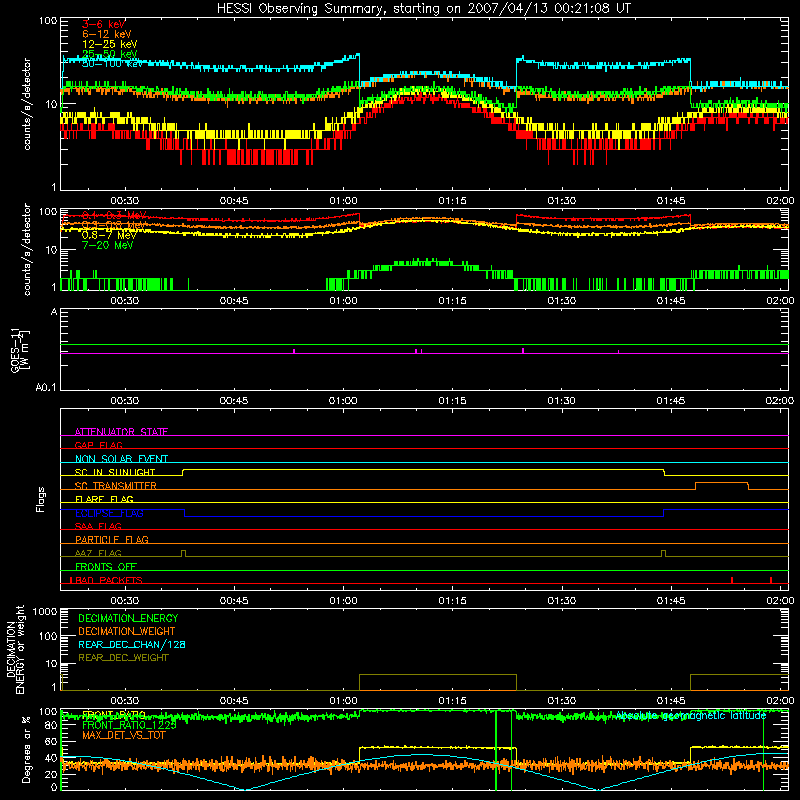Screen dimensions: 800x800
Task: Click the AAZ_FLAG label
Action: pyautogui.click(x=98, y=553)
